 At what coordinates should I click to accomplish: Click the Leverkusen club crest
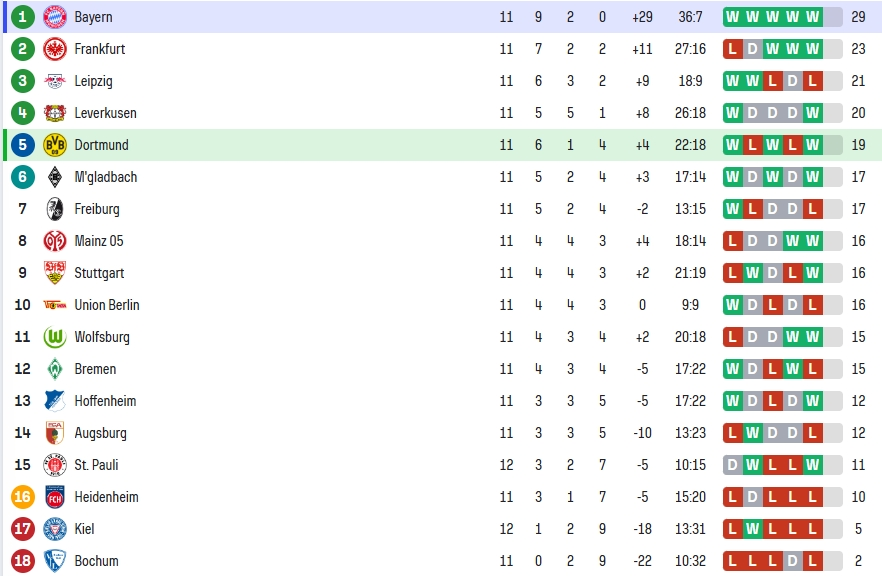click(x=55, y=113)
